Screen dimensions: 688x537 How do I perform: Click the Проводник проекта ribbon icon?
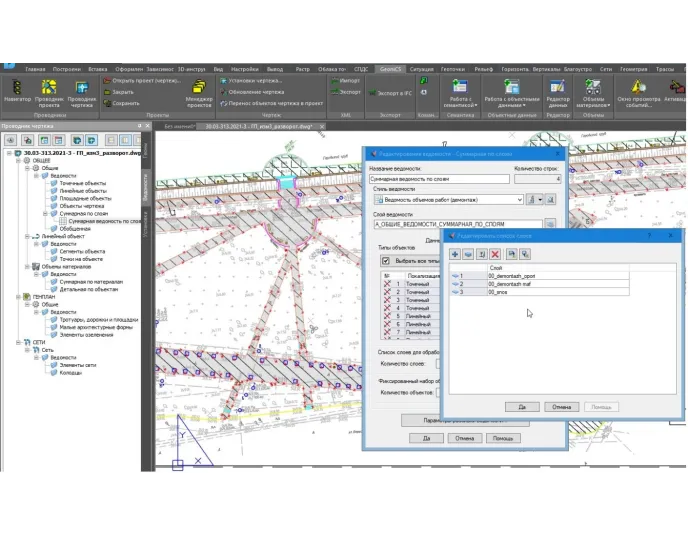(x=50, y=88)
